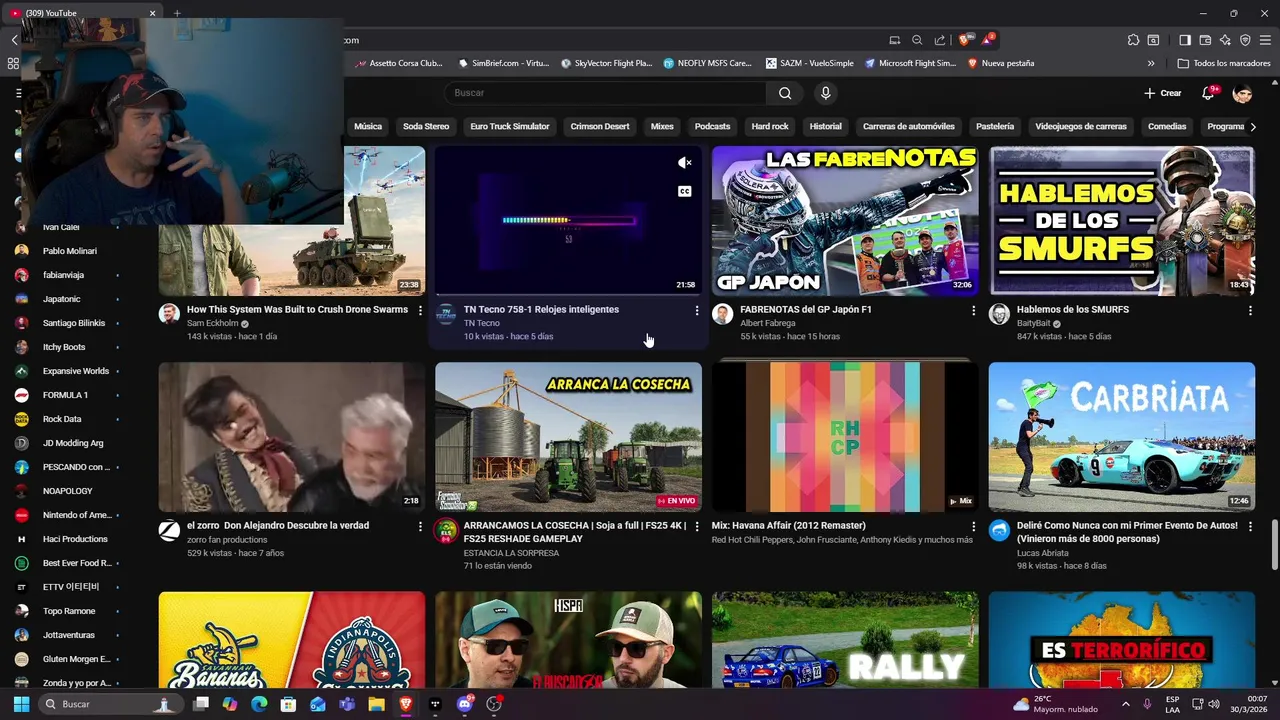The image size is (1280, 720).
Task: Open YouTube notifications bell
Action: pyautogui.click(x=1208, y=93)
